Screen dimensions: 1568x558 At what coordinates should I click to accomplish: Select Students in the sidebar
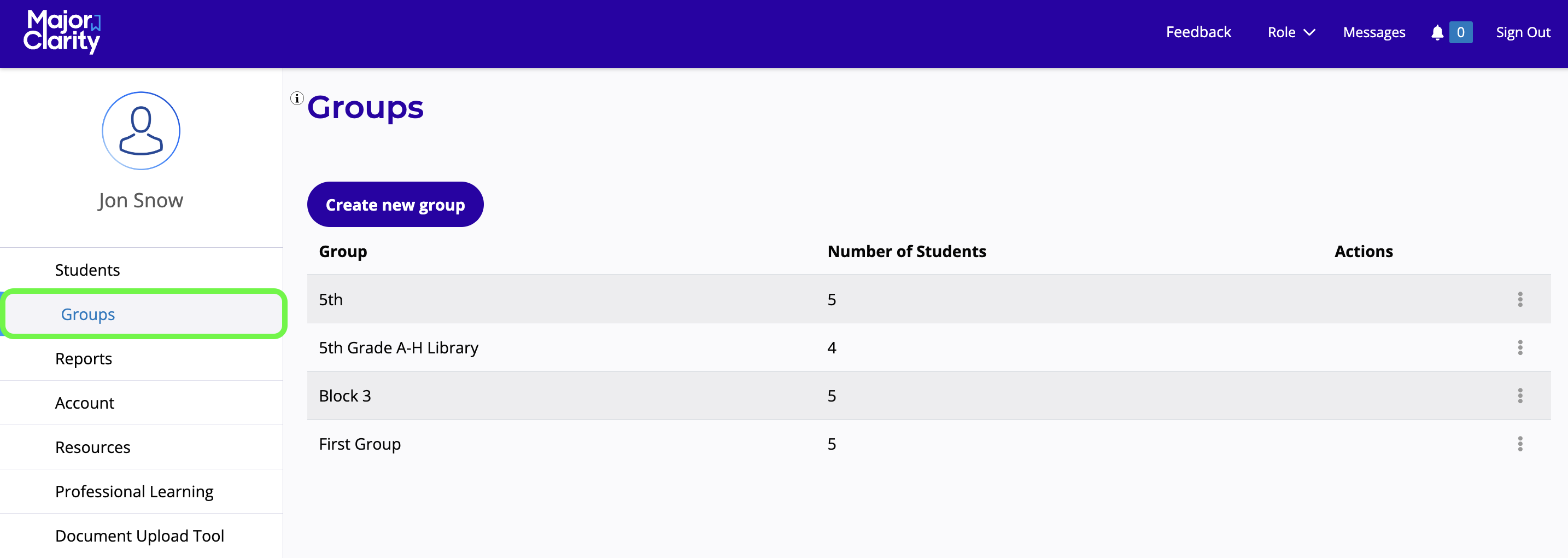point(87,269)
